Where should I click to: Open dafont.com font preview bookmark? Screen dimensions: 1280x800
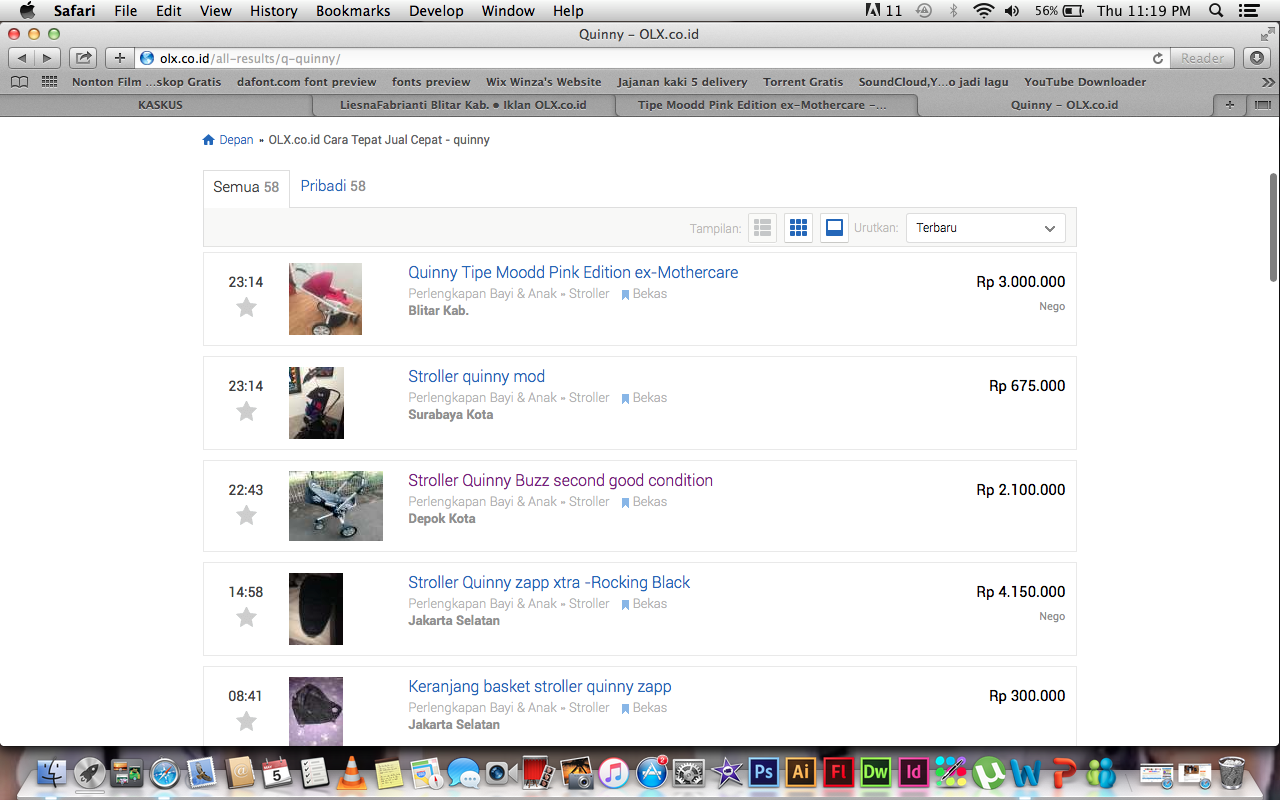[307, 82]
